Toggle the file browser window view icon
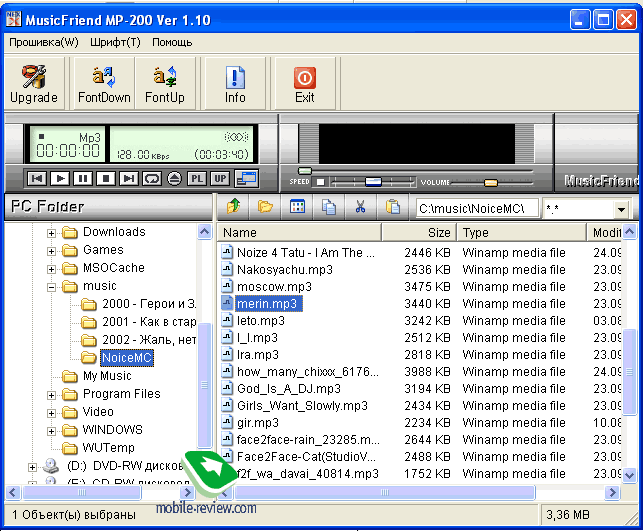Image resolution: width=643 pixels, height=531 pixels. [x=247, y=178]
